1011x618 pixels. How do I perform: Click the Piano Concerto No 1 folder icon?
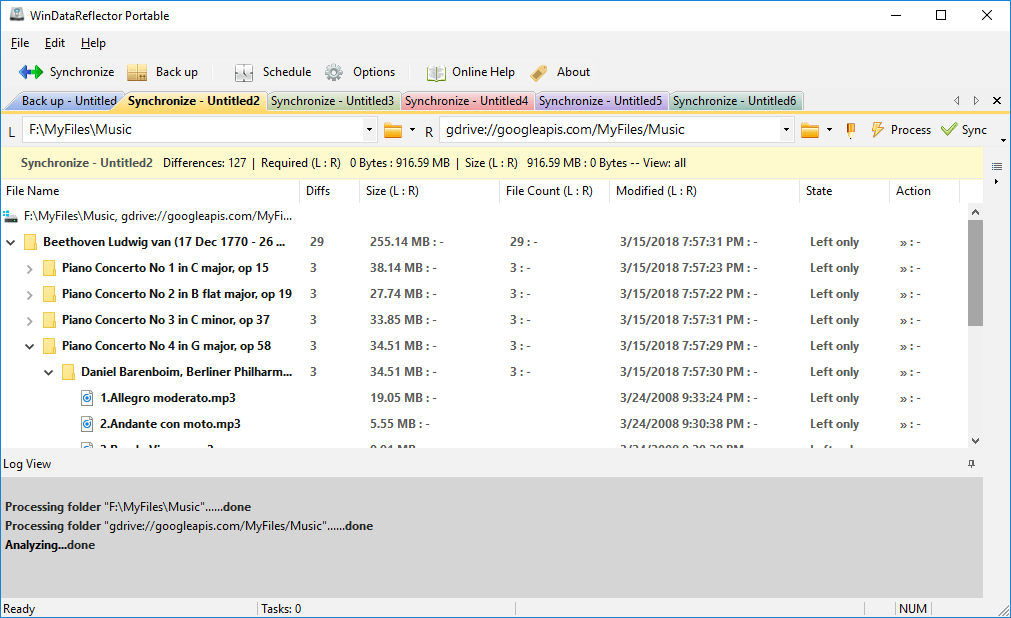point(49,268)
